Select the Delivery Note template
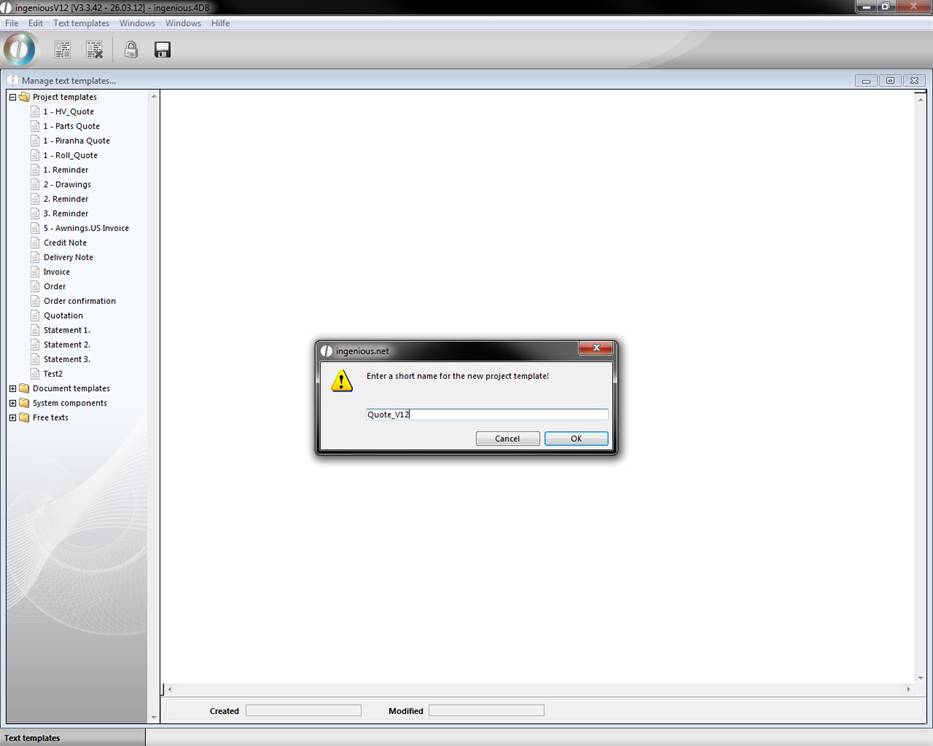This screenshot has width=933, height=746. [68, 257]
